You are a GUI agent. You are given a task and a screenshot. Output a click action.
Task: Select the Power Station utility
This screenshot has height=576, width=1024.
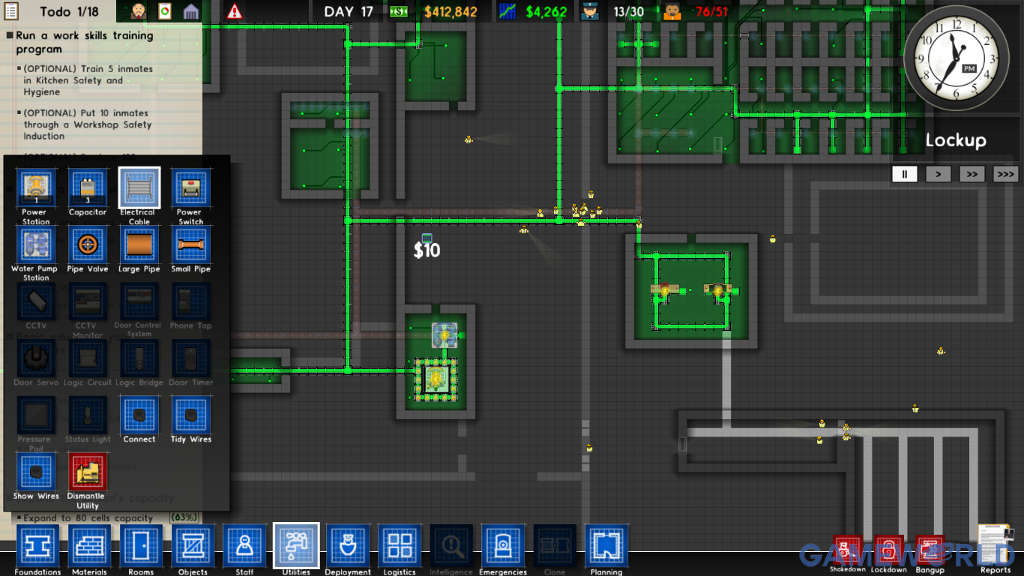tap(35, 189)
